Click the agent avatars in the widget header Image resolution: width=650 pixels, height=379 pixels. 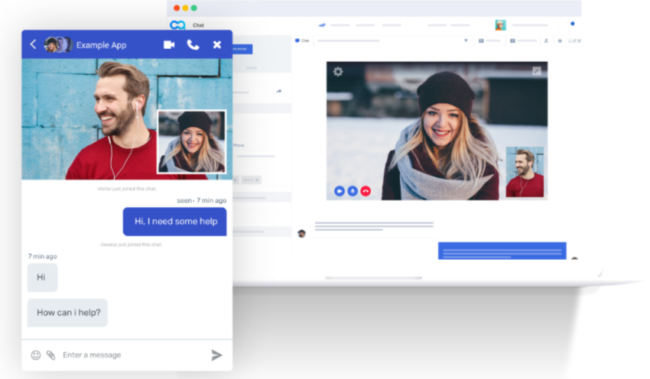58,44
